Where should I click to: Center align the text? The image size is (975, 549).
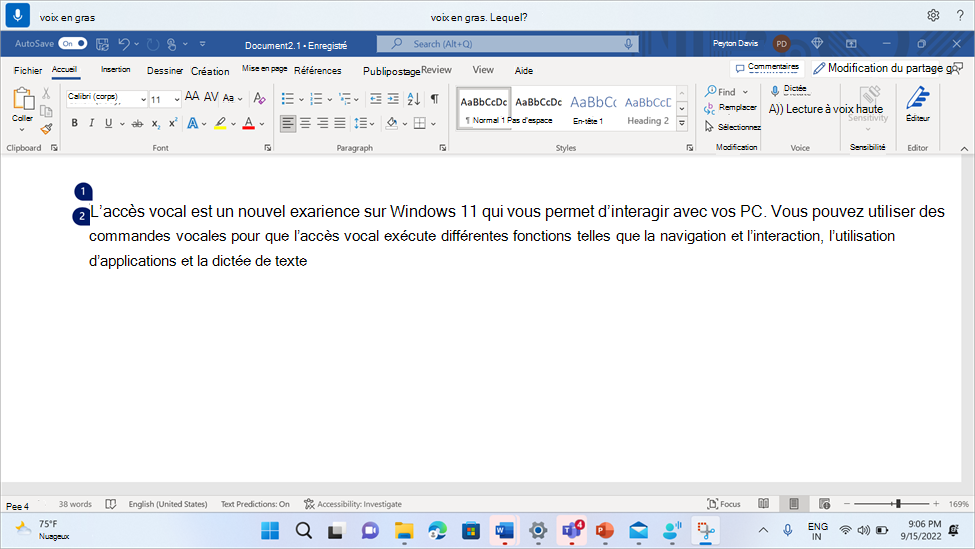(x=305, y=123)
